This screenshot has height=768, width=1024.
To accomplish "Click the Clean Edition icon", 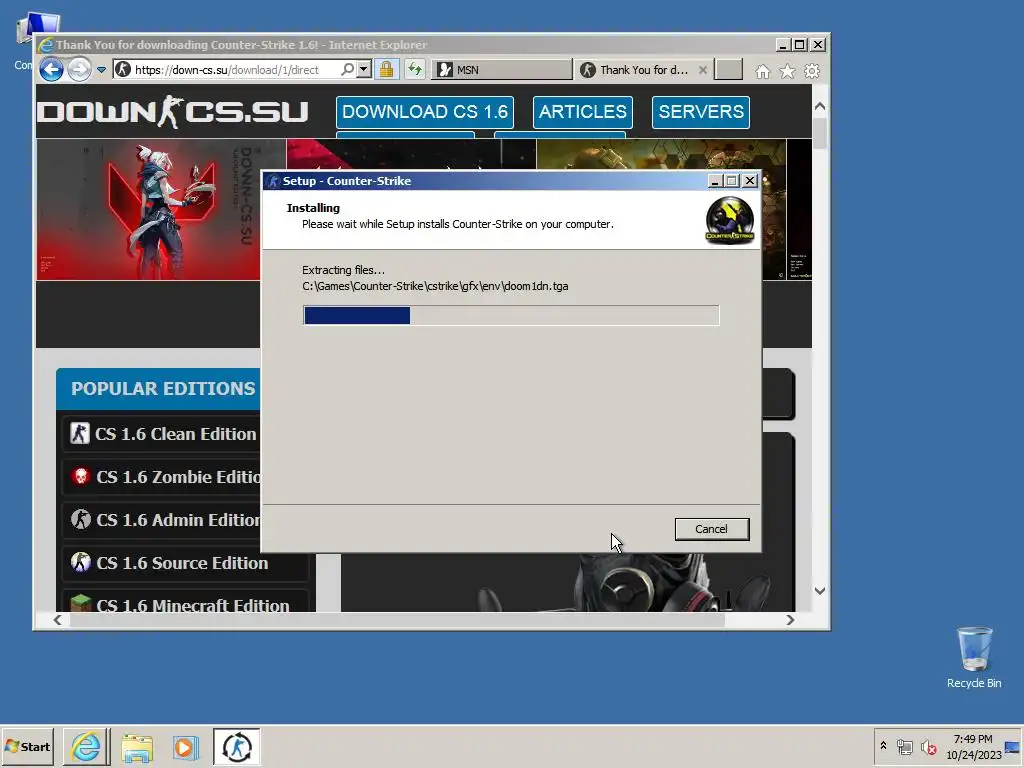I will click(80, 433).
